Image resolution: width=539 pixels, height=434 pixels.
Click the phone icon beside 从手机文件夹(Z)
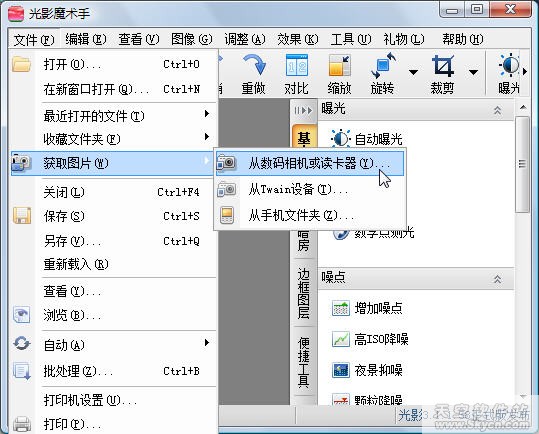[227, 215]
